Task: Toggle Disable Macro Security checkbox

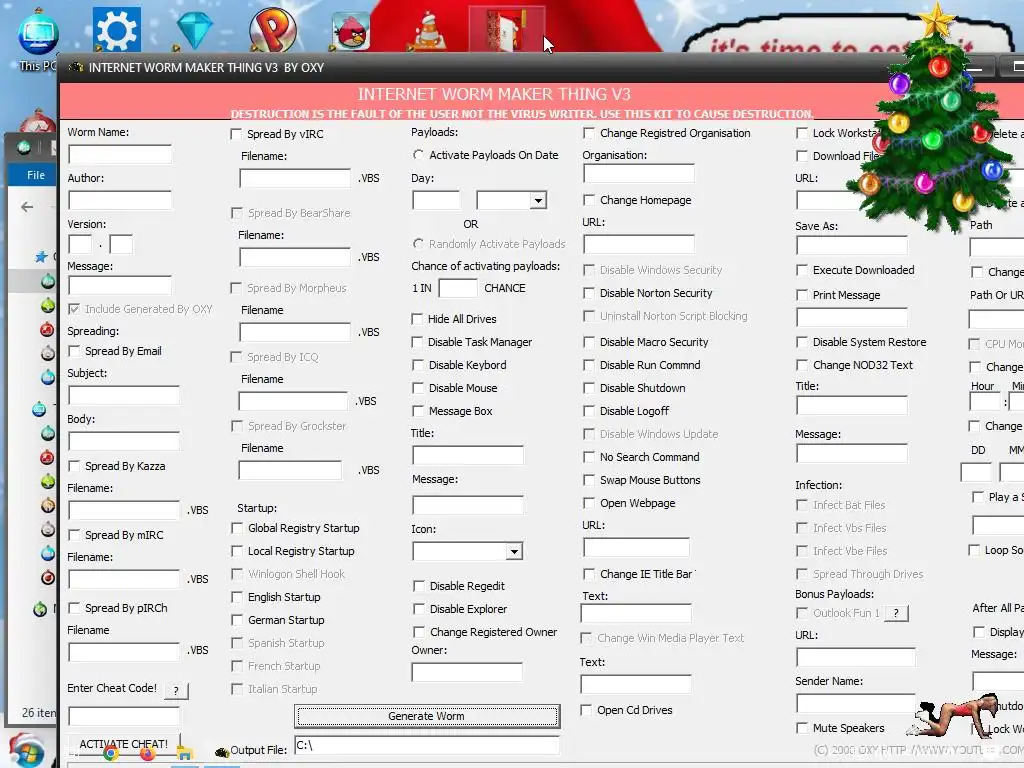Action: point(588,342)
